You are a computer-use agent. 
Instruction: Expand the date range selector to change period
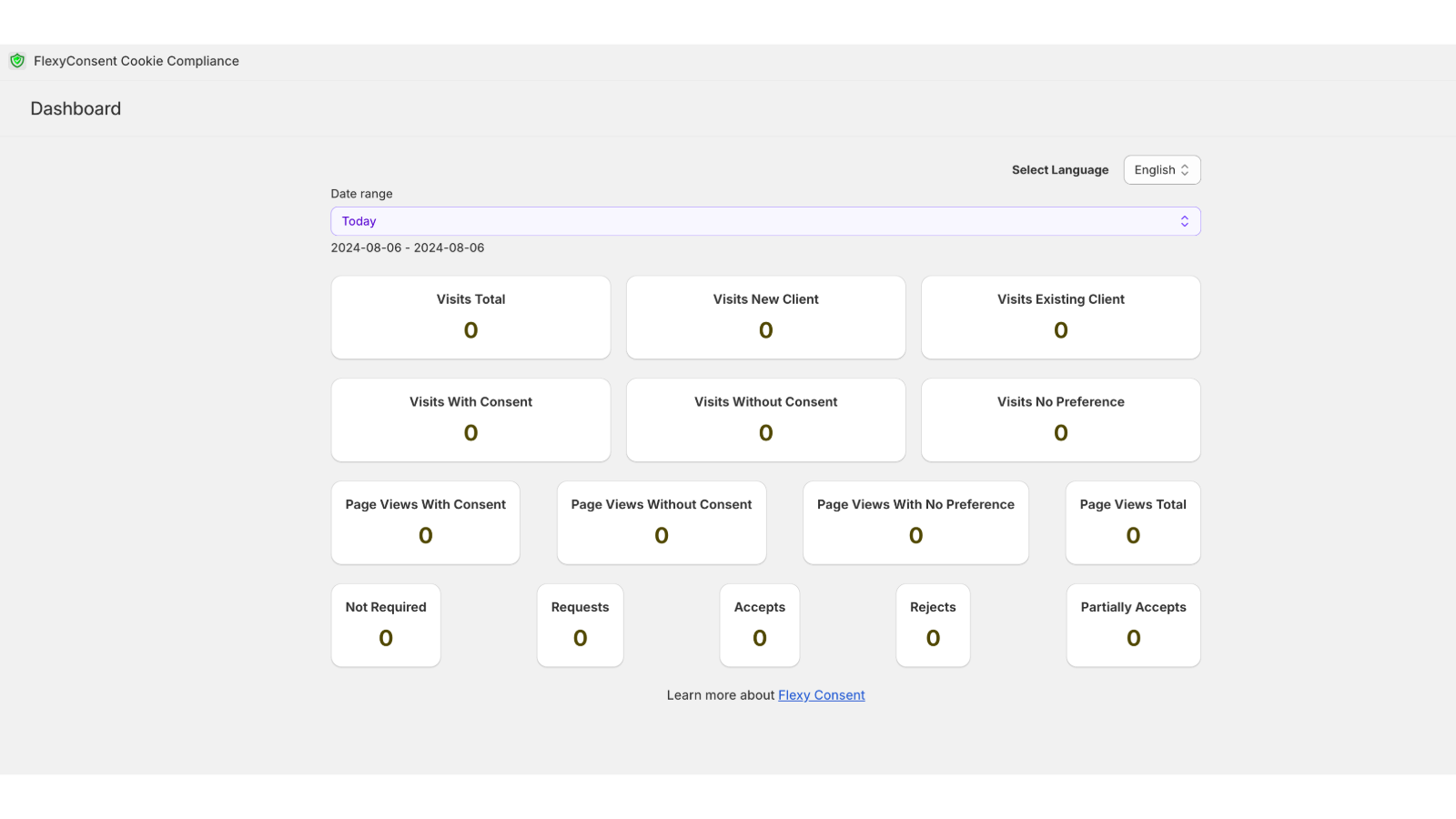765,220
